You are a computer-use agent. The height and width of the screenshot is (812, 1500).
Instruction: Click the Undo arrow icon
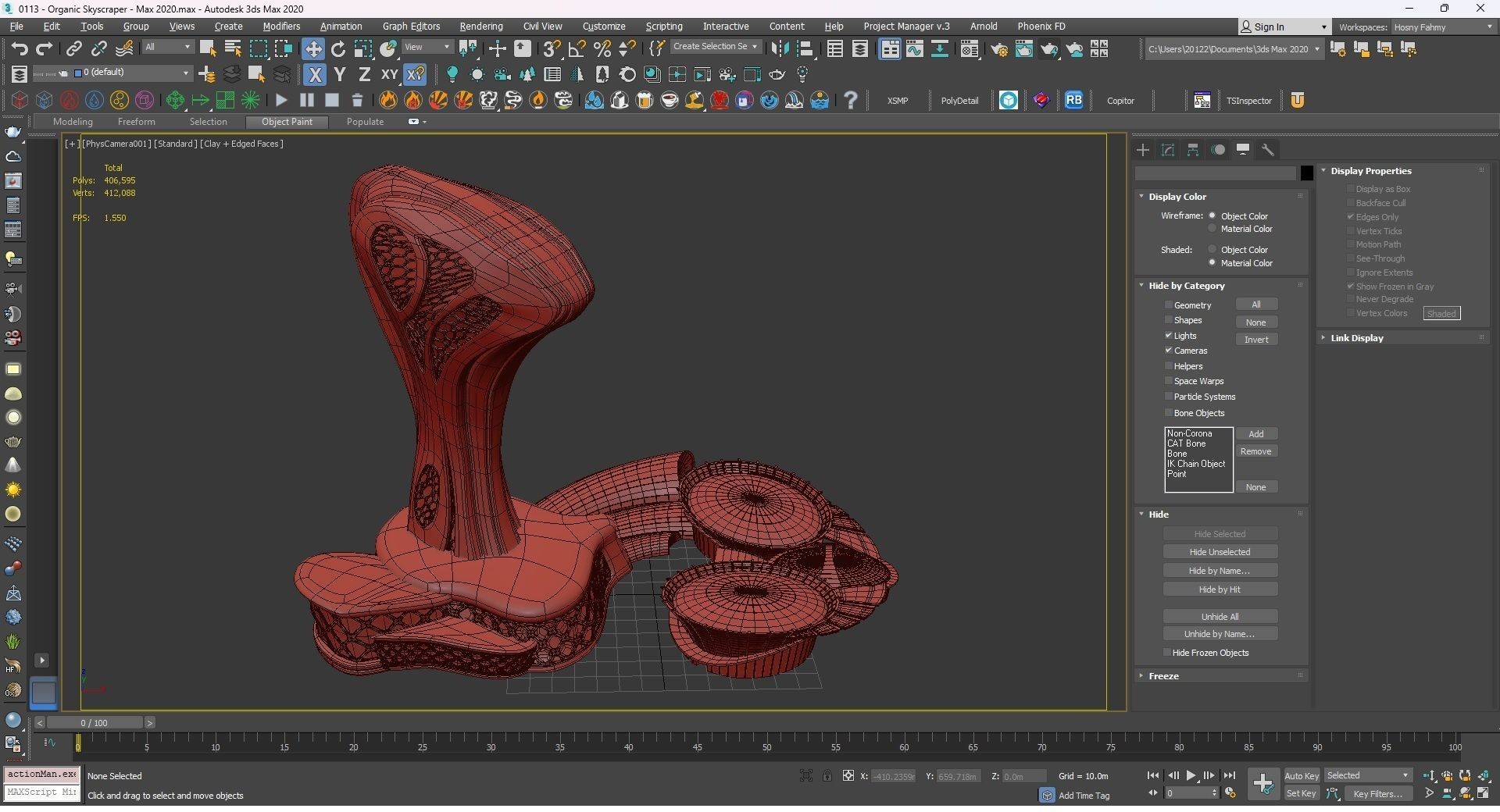20,48
